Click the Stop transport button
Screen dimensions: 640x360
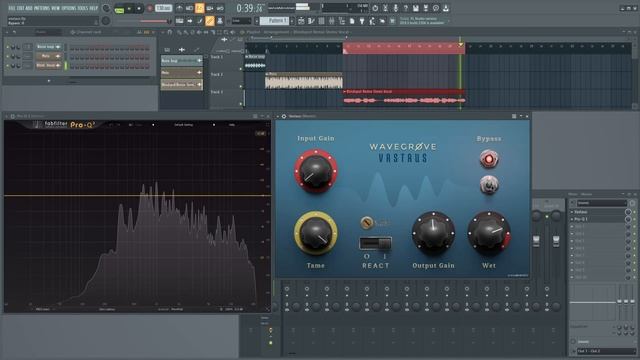tap(139, 9)
